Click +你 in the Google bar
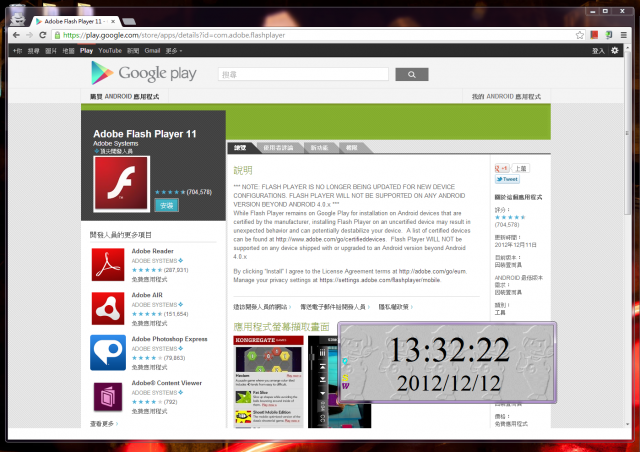Viewport: 640px width, 452px height. (17, 51)
